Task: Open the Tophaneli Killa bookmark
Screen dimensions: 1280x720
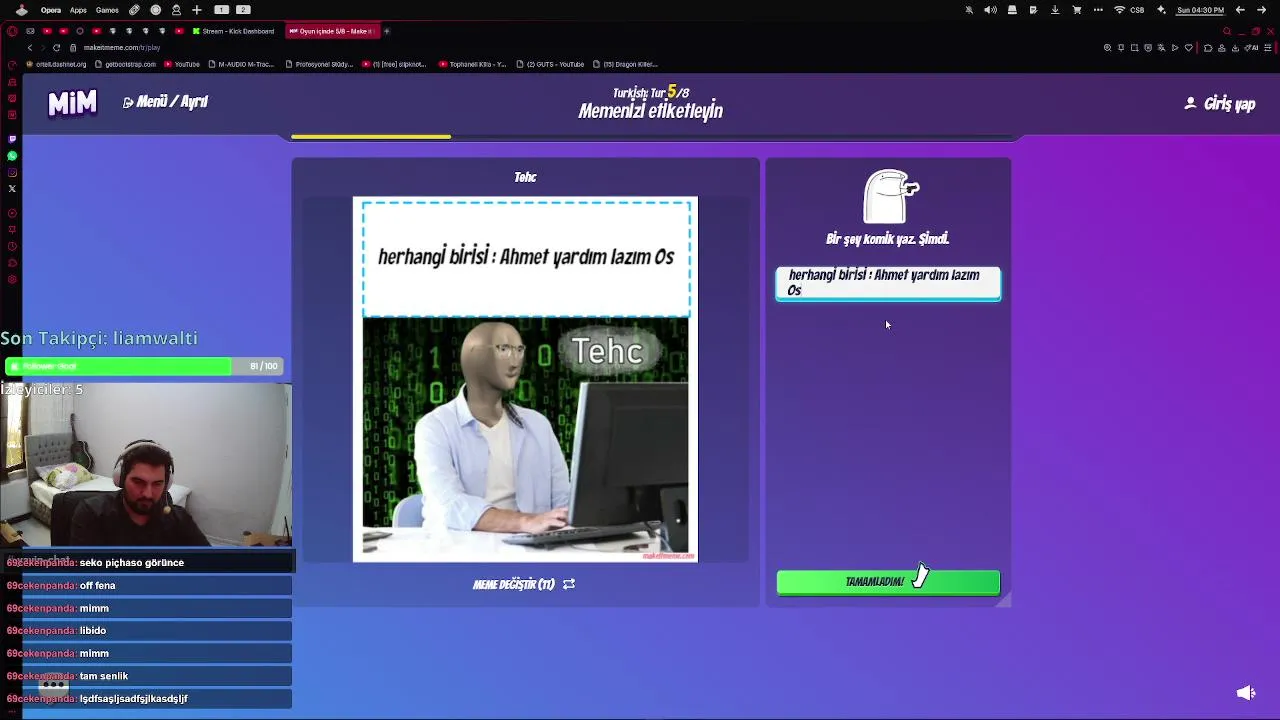Action: pyautogui.click(x=473, y=64)
